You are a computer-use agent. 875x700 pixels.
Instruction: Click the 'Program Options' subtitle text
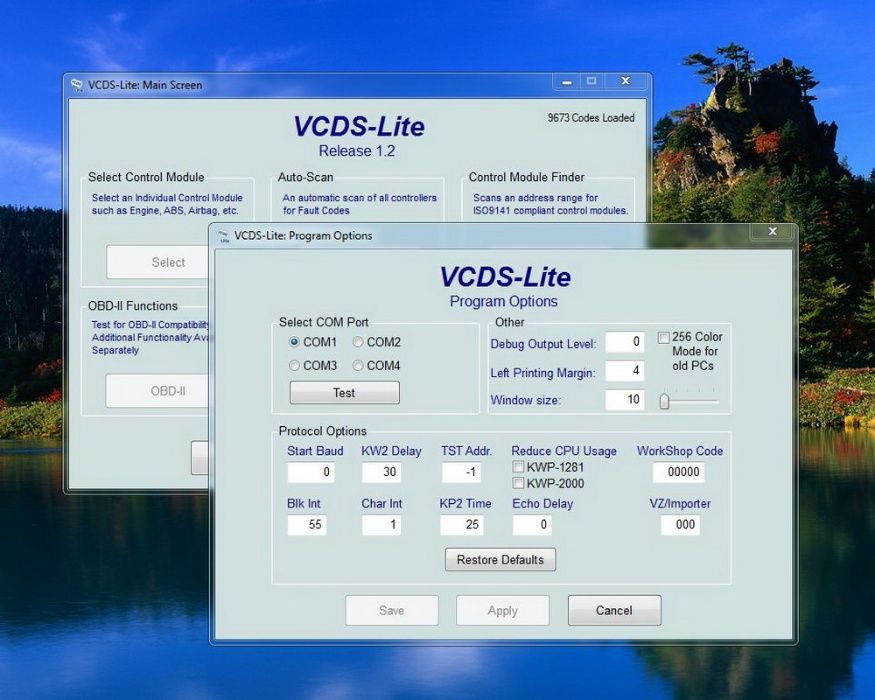coord(503,301)
